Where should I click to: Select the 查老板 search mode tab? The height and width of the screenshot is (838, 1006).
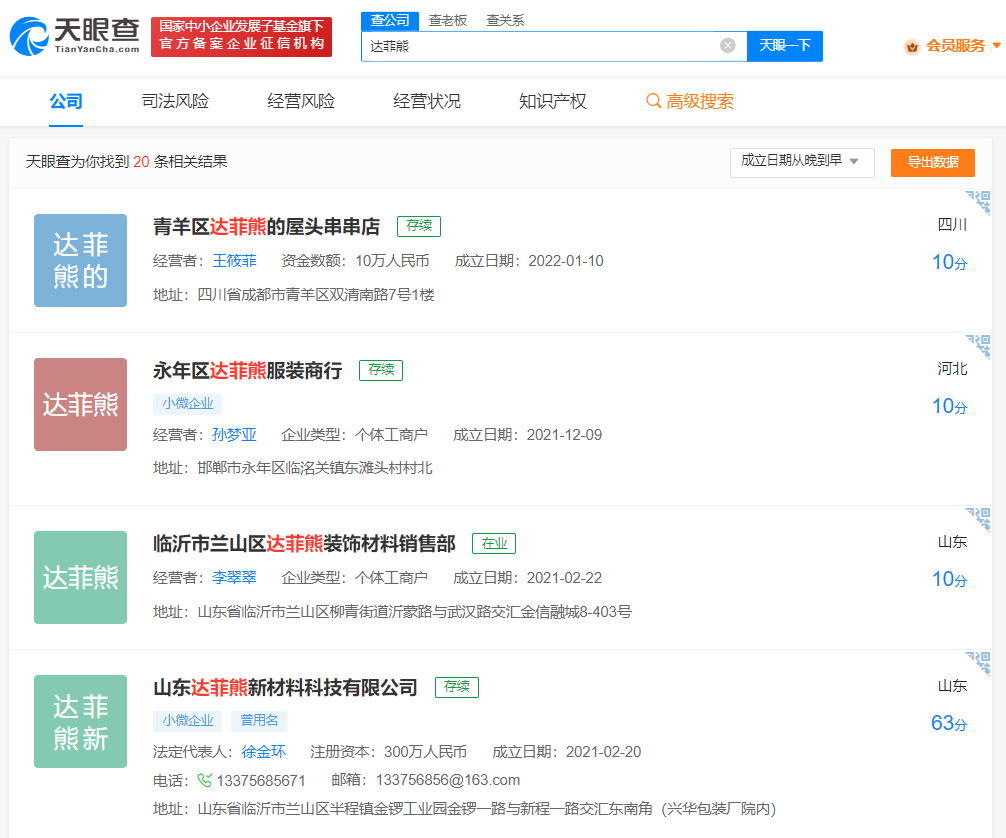click(447, 20)
